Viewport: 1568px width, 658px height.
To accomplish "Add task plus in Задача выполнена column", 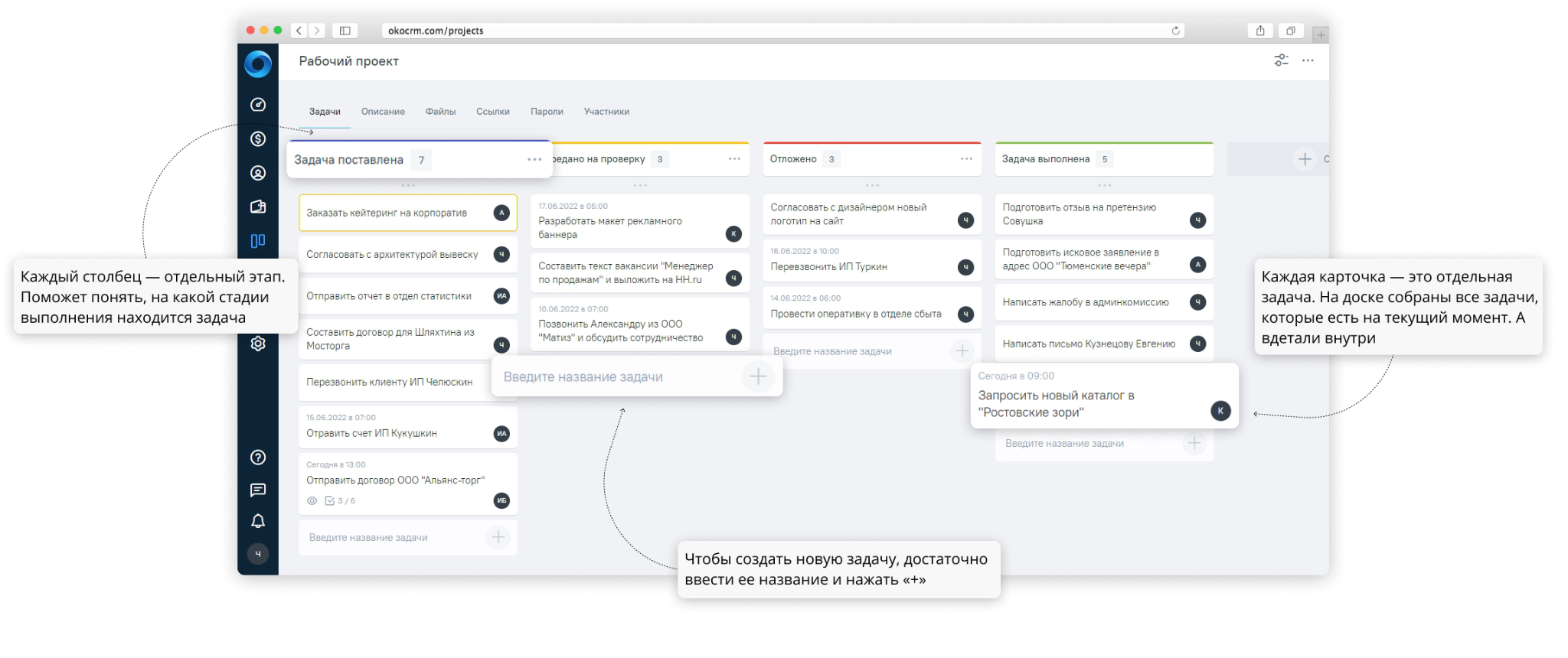I will pyautogui.click(x=1194, y=443).
